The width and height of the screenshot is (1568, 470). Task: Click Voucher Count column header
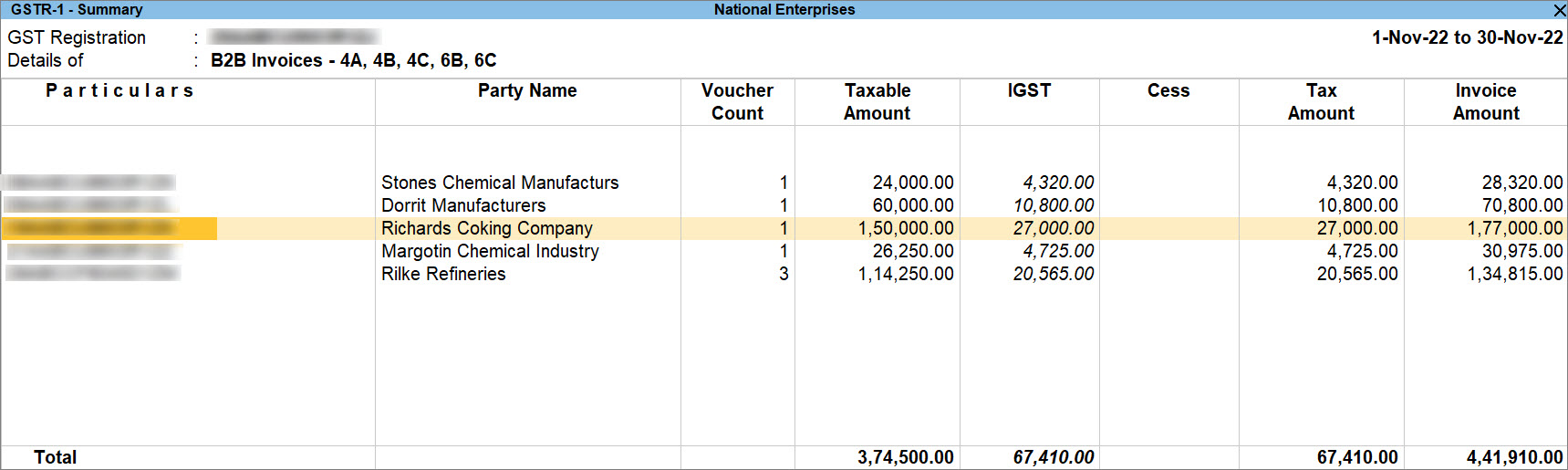pos(737,101)
